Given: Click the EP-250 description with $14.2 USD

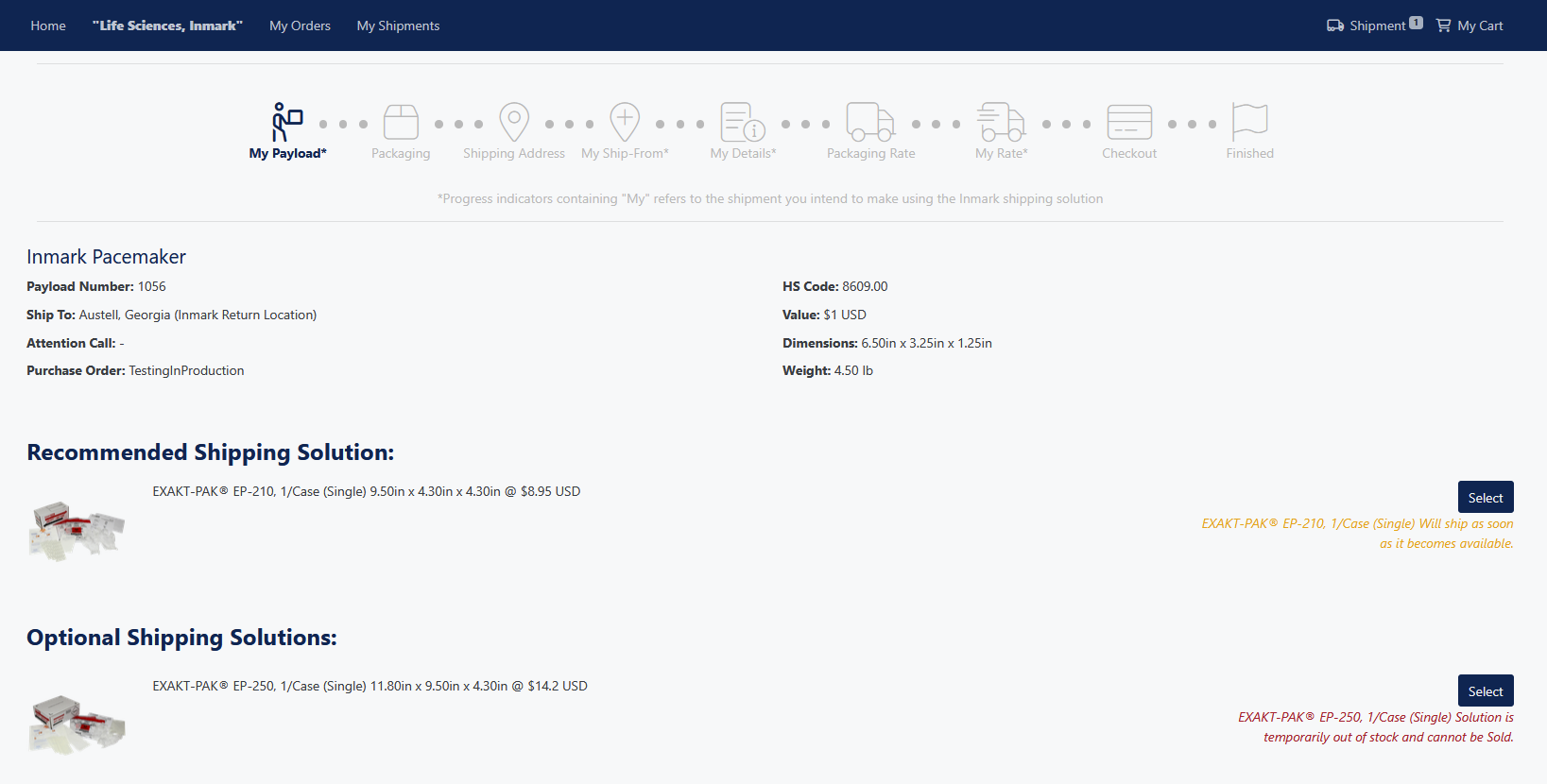Looking at the screenshot, I should 370,686.
